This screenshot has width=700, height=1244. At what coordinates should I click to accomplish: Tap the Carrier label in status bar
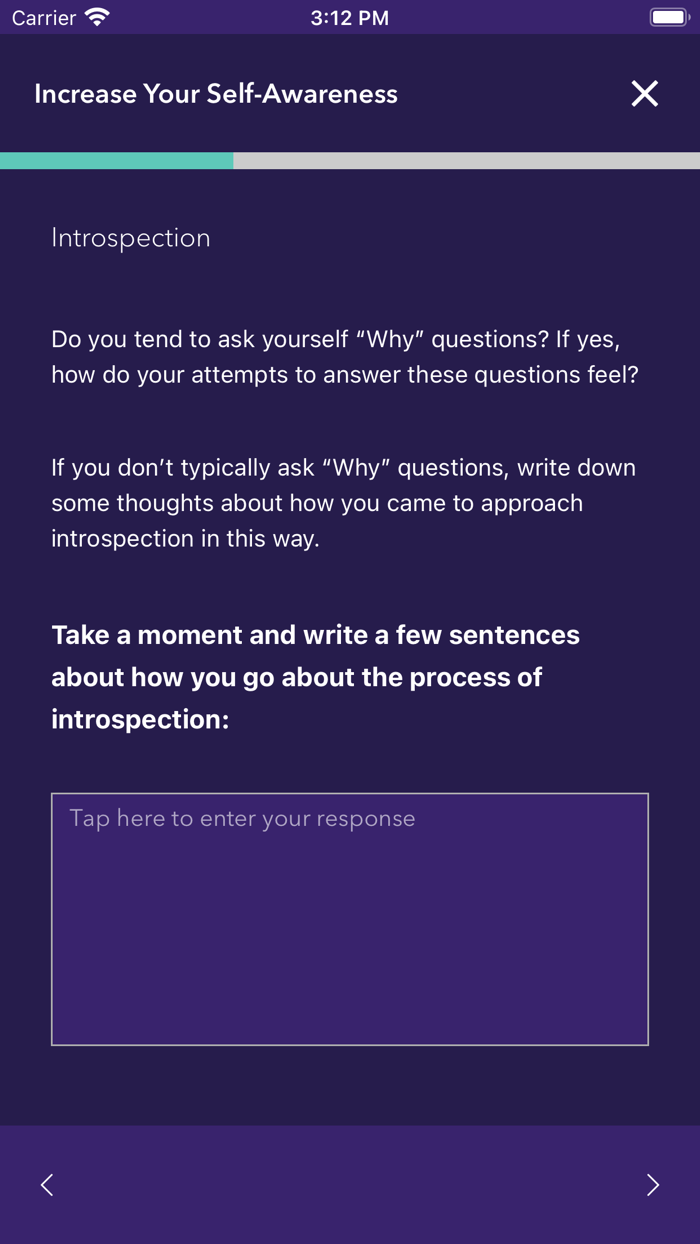[44, 18]
